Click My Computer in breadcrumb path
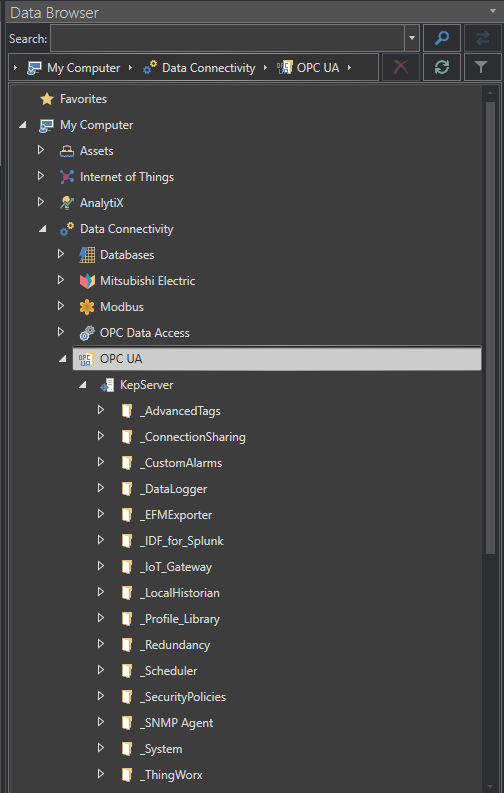 [x=83, y=68]
